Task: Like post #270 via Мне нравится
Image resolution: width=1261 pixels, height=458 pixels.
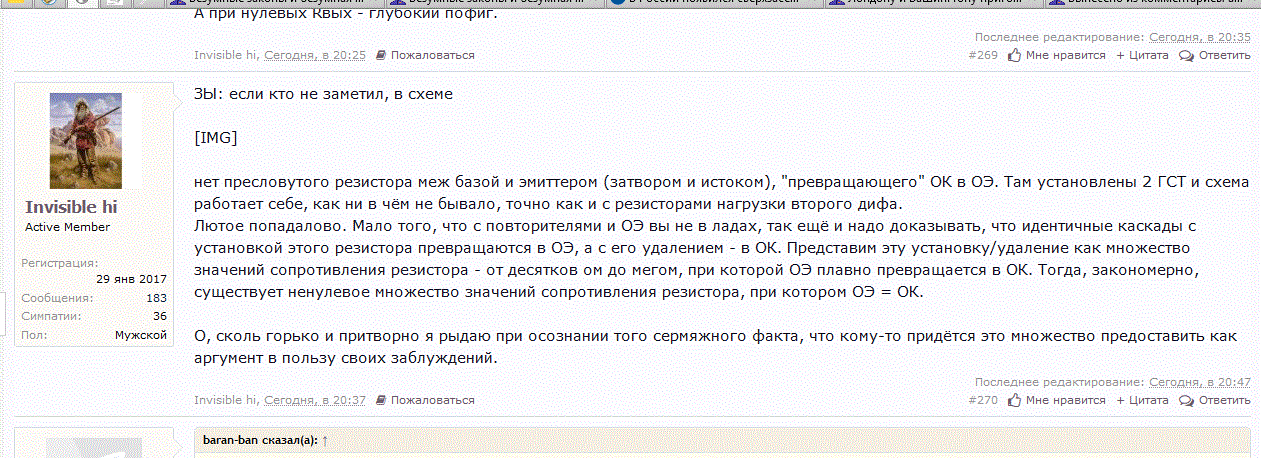Action: [1057, 400]
